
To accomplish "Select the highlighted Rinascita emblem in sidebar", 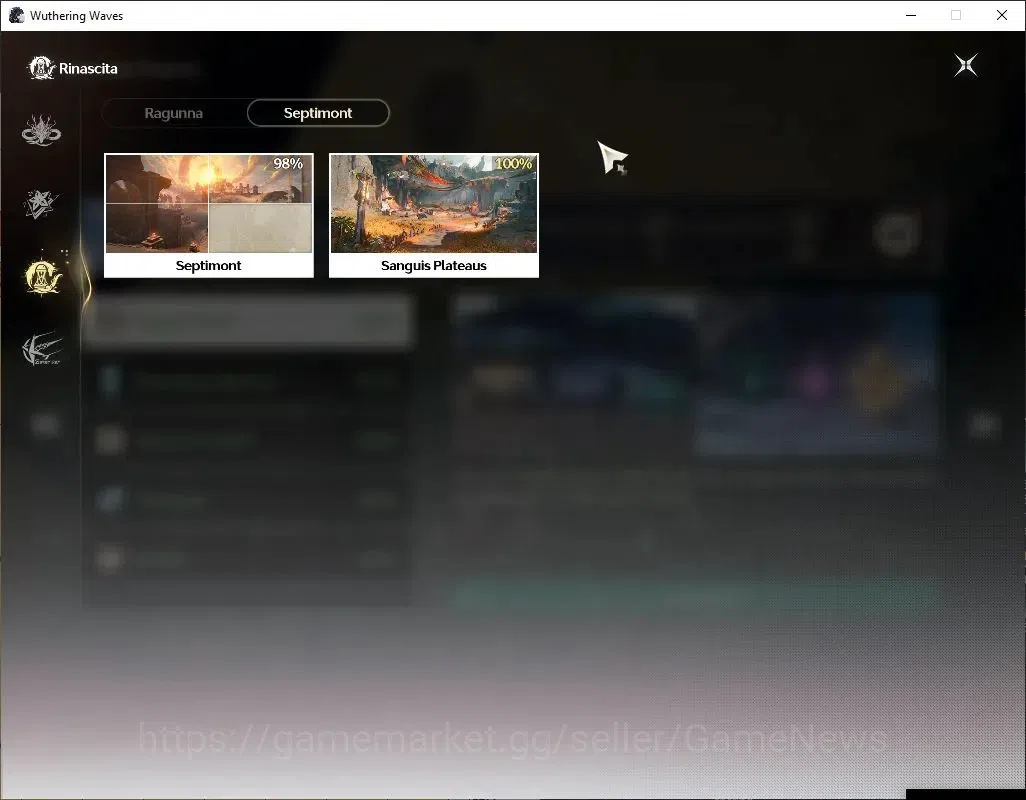I will 43,277.
